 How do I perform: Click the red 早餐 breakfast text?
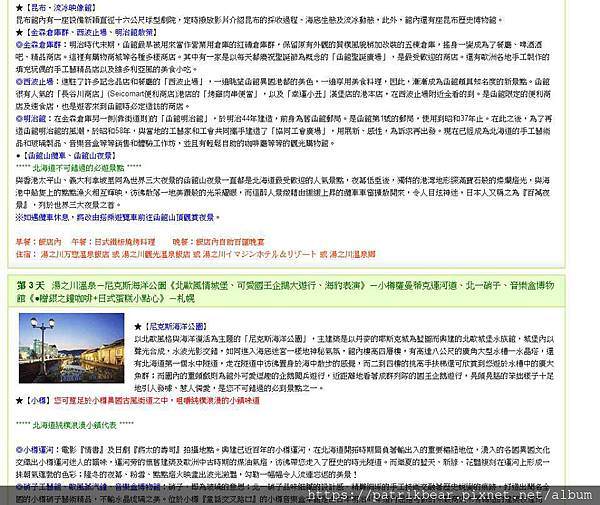click(39, 242)
